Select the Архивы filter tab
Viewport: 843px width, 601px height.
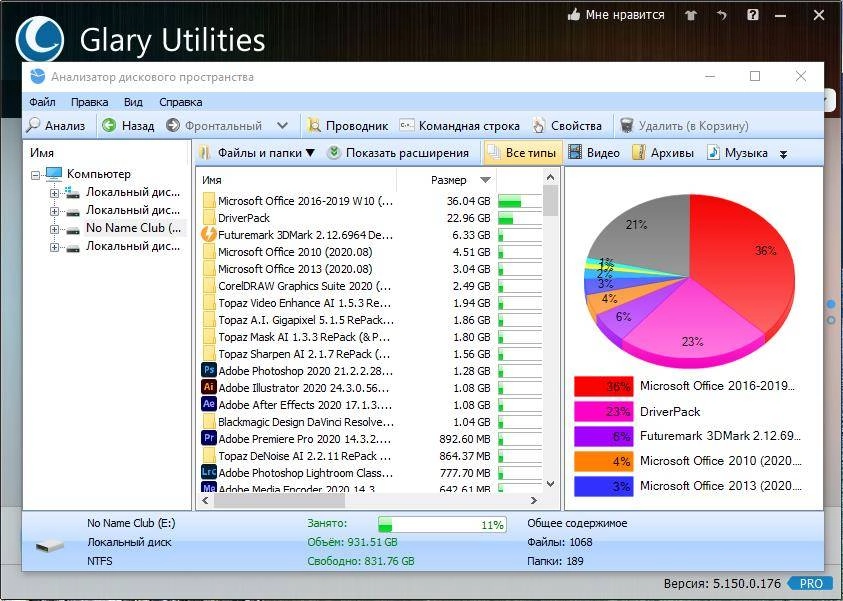coord(663,153)
